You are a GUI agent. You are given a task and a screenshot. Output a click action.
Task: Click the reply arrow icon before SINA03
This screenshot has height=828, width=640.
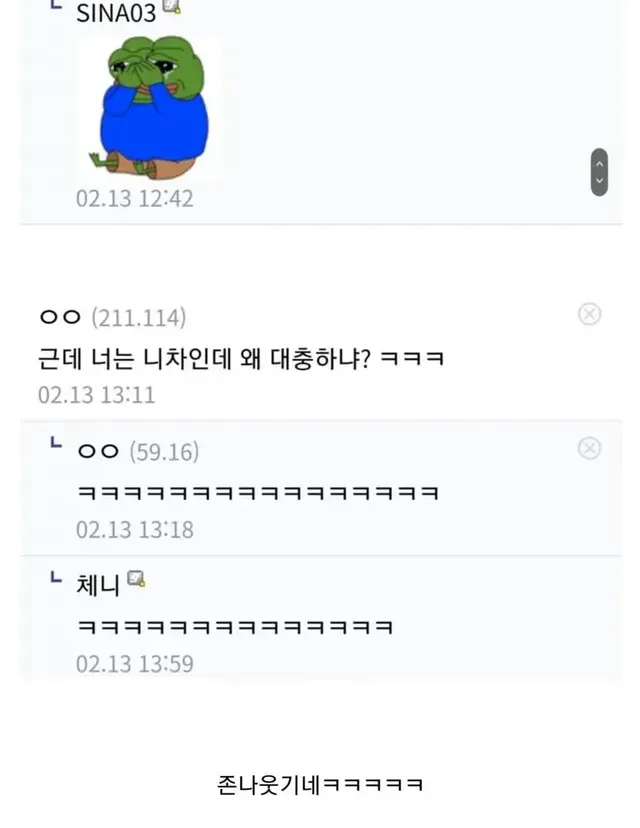click(x=55, y=8)
